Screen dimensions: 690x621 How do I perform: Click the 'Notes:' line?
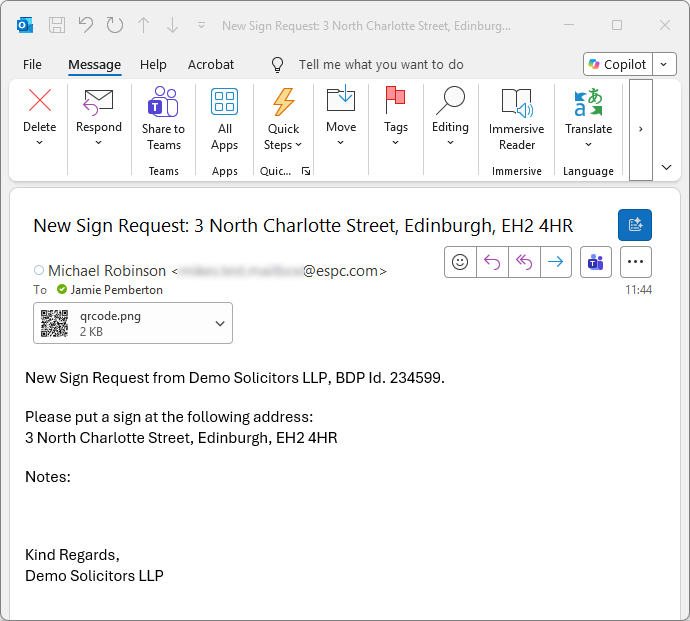click(x=48, y=477)
